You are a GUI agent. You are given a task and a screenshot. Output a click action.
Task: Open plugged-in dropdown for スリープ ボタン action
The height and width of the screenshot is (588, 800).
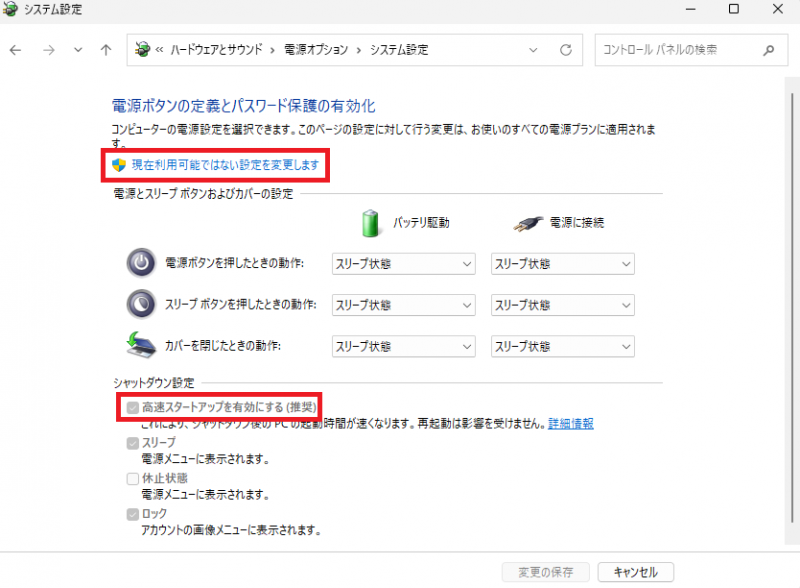[x=563, y=305]
